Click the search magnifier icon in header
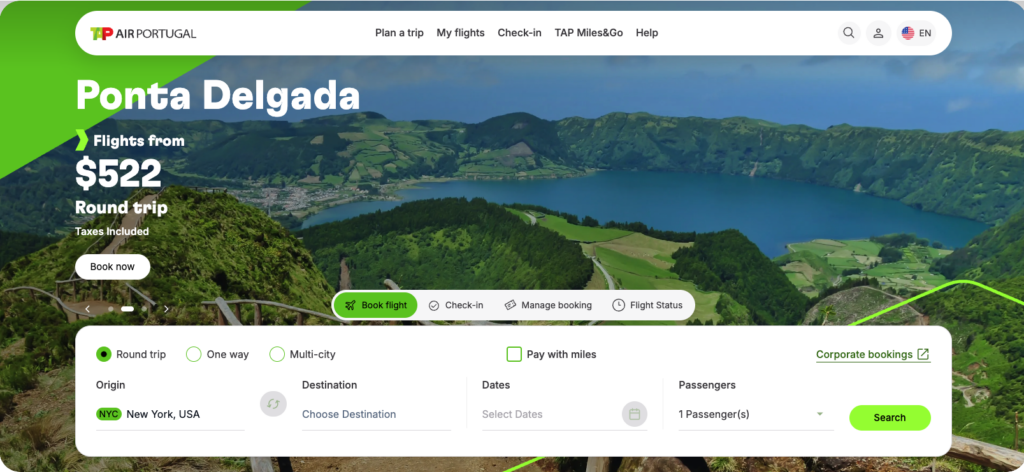The width and height of the screenshot is (1024, 472). pyautogui.click(x=848, y=33)
